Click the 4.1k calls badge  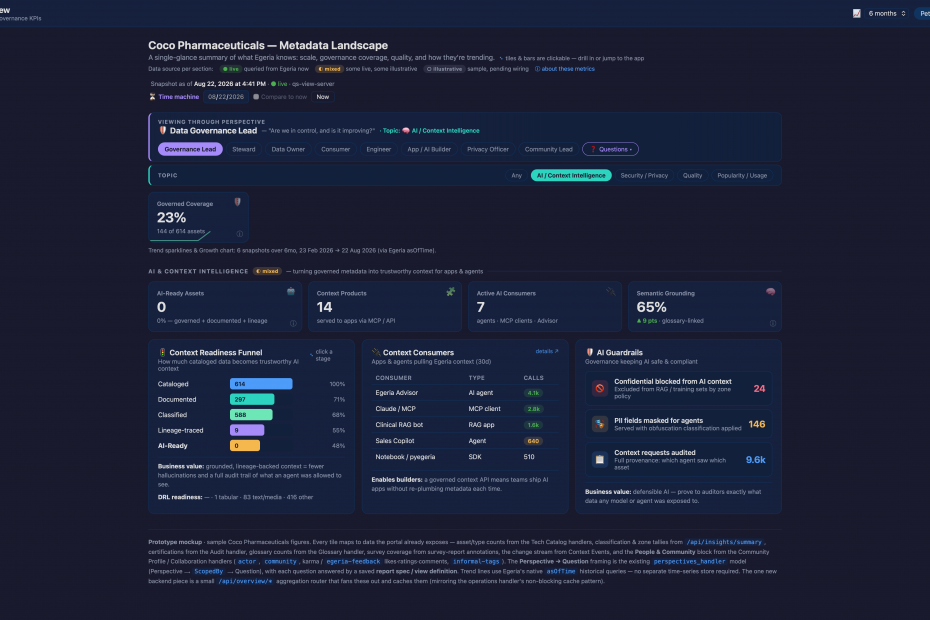[533, 393]
